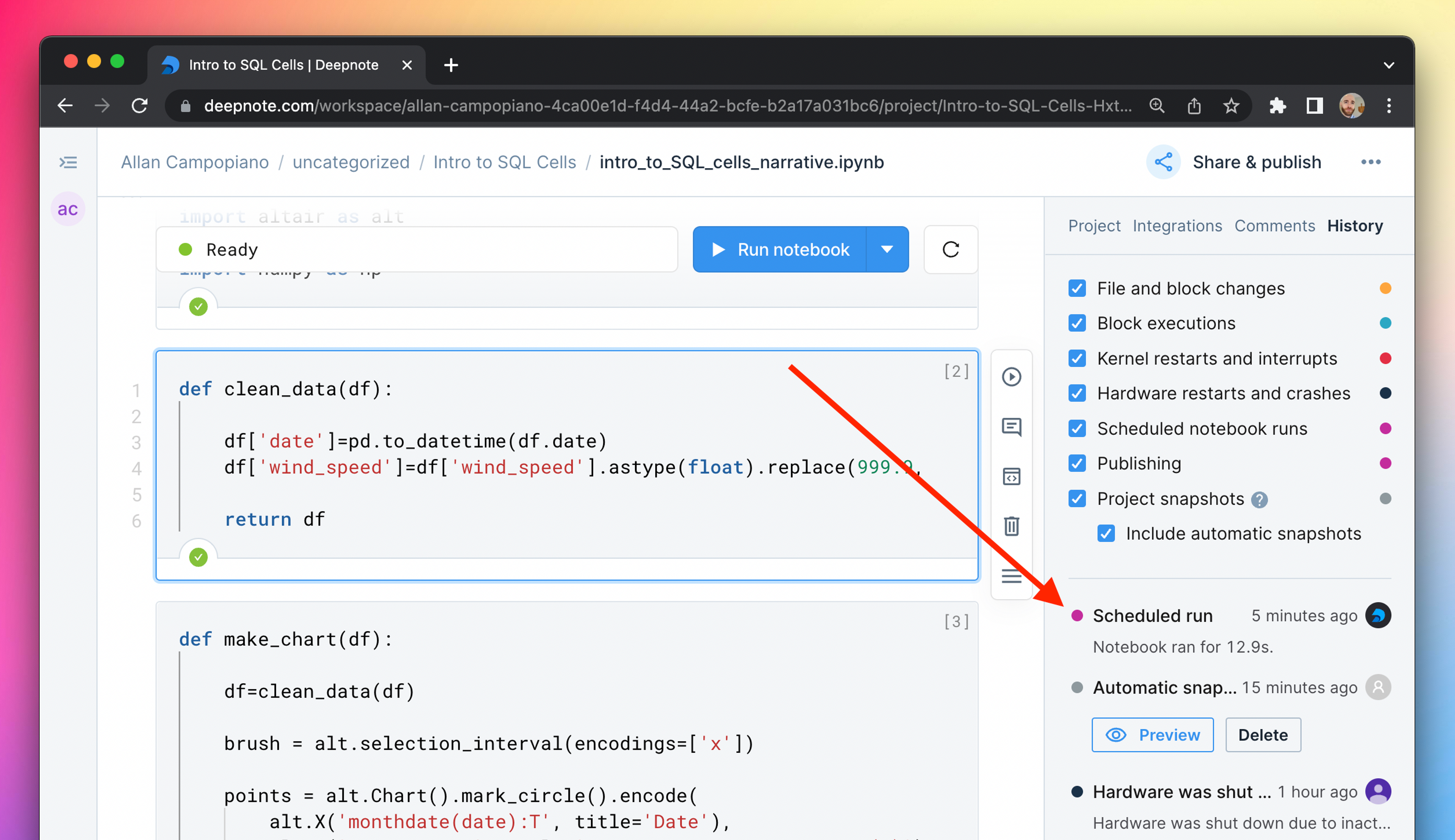Screen dimensions: 1455x840
Task: Reload the browser page
Action: point(140,106)
